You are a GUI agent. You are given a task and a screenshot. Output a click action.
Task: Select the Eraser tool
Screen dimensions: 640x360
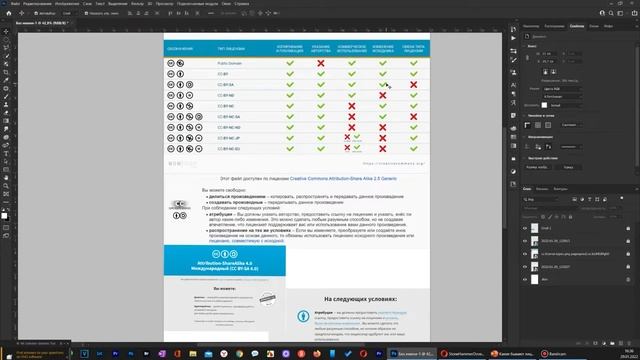tap(6, 113)
